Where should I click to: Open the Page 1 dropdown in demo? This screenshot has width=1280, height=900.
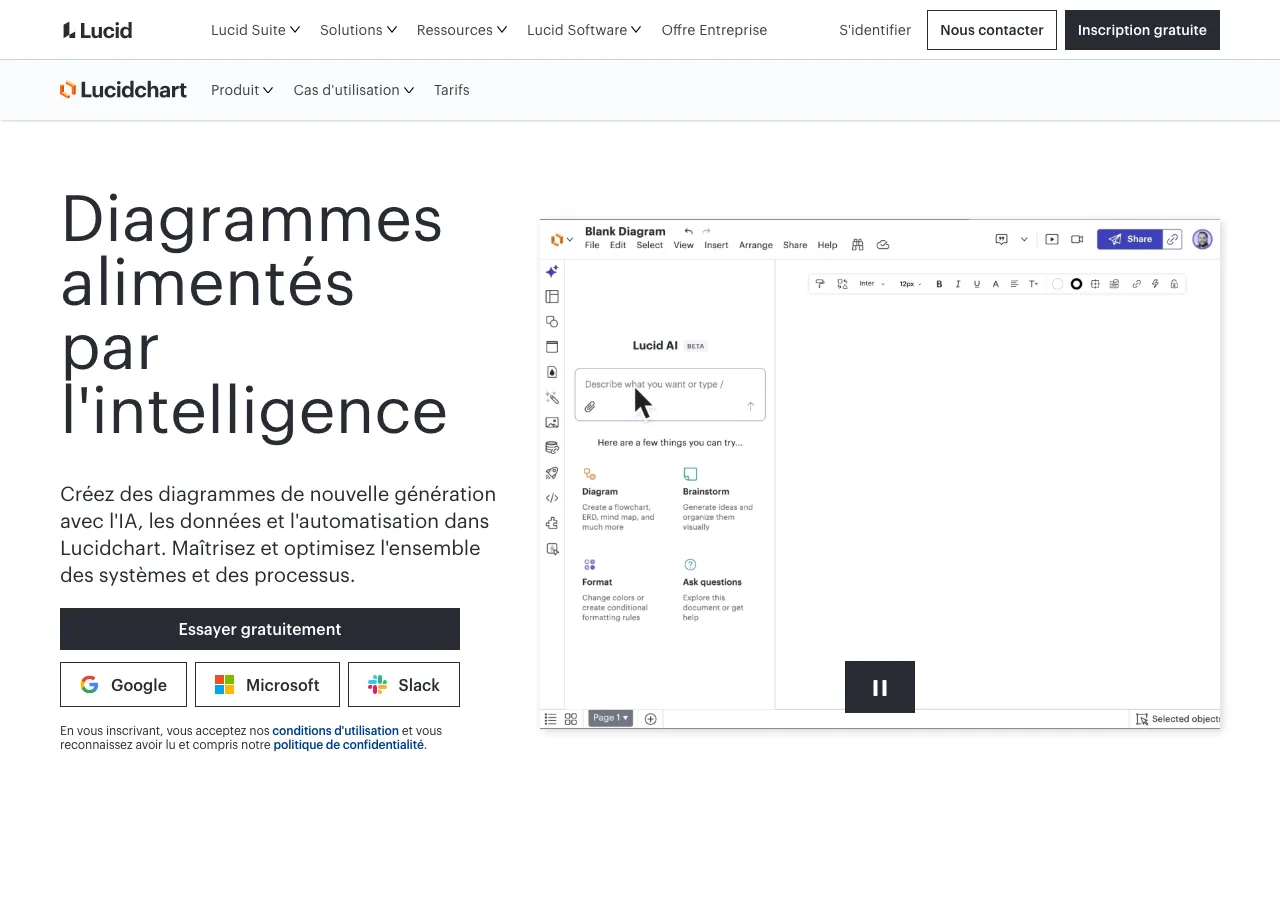point(610,718)
